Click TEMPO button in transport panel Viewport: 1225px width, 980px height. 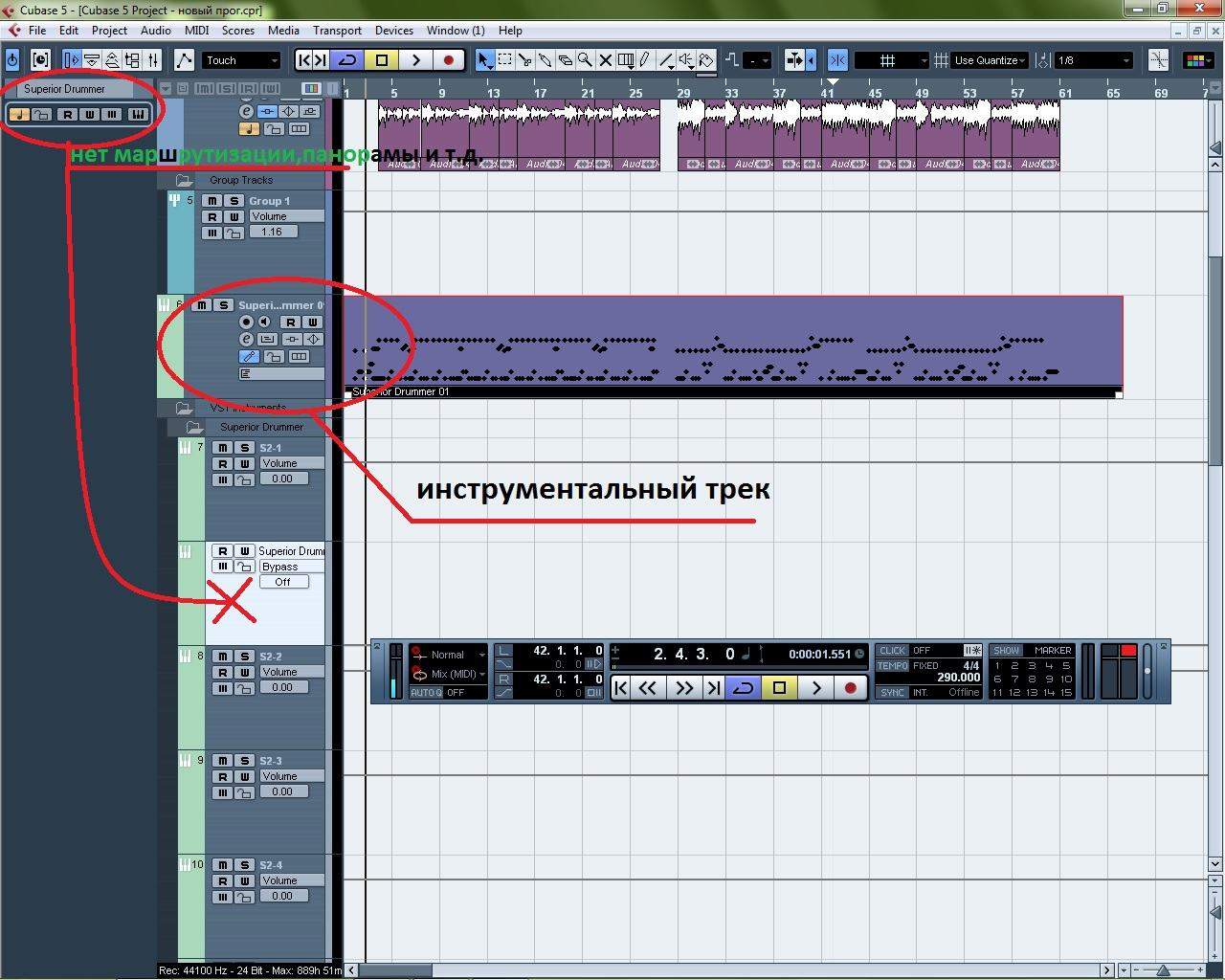[892, 665]
